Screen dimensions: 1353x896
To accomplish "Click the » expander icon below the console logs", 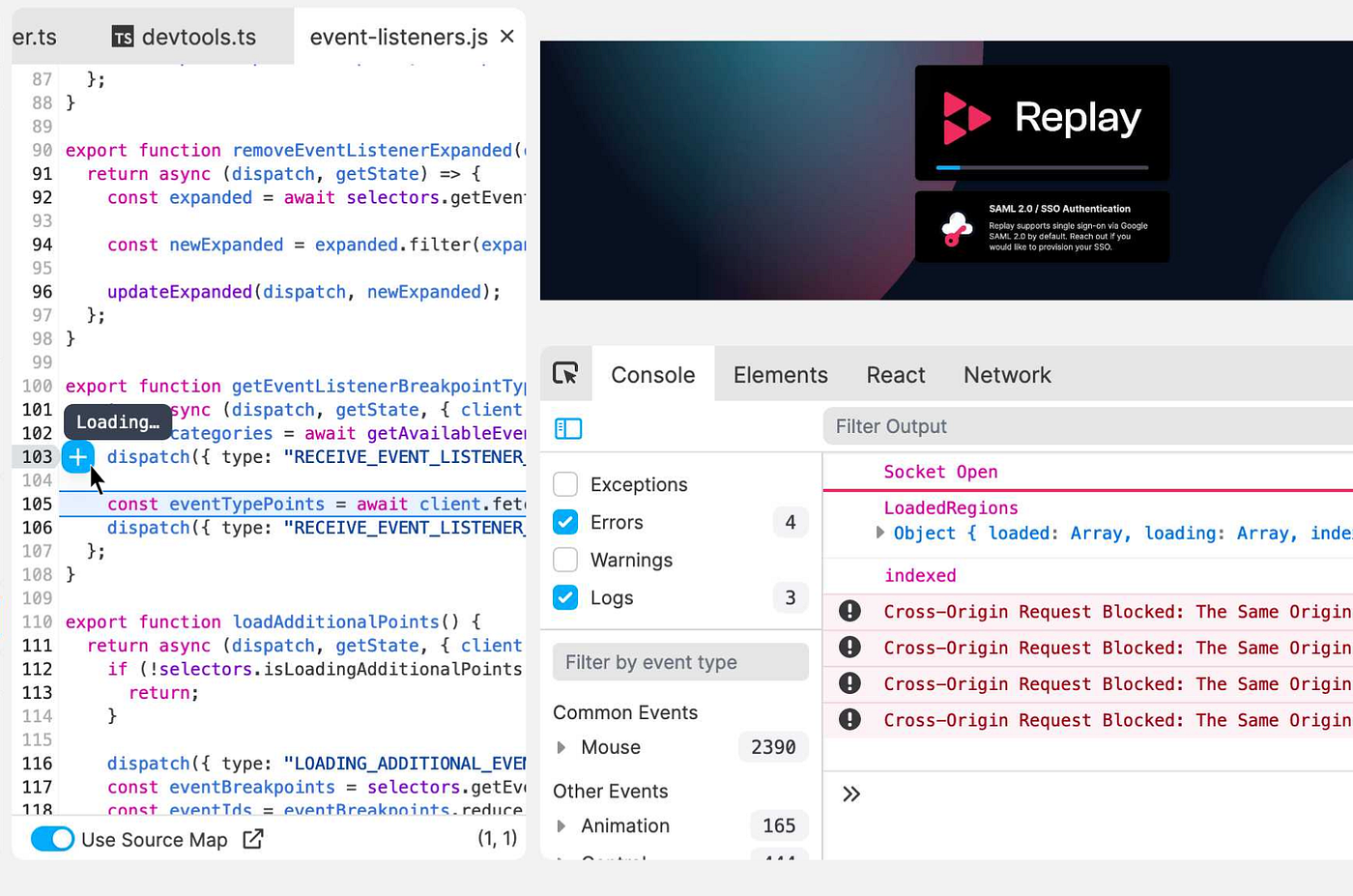I will coord(851,794).
